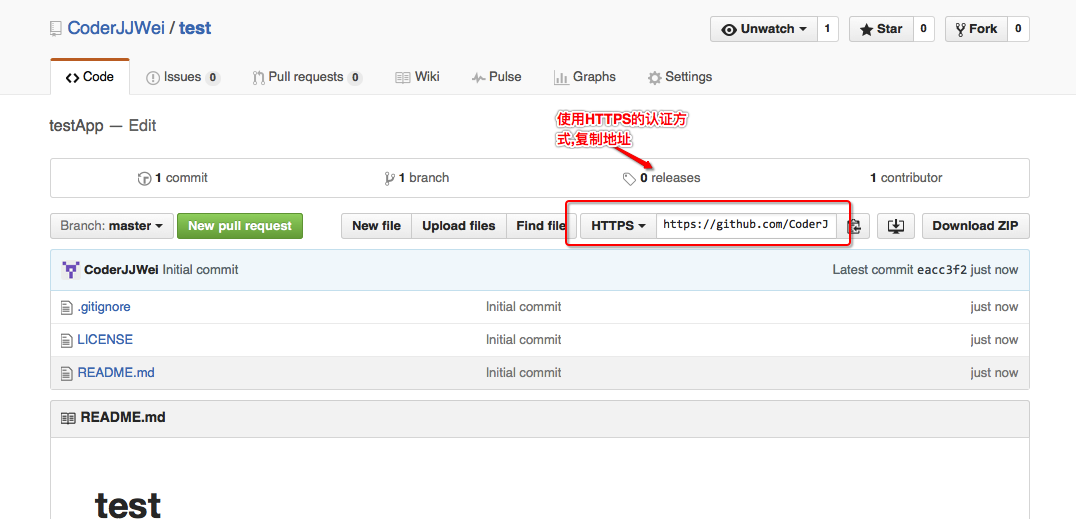Open the HTTPS protocol dropdown
The image size is (1076, 519).
click(618, 226)
